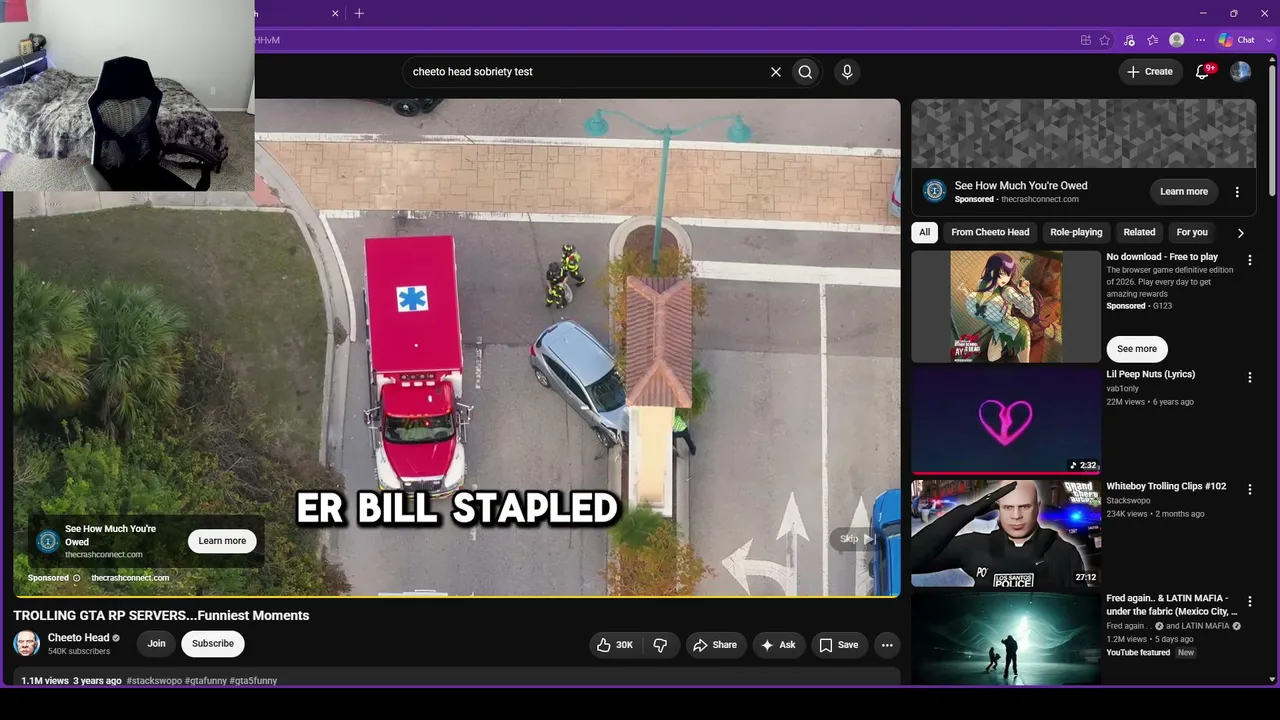Open the Fred again LATIN MAFIA thumbnail
Image resolution: width=1280 pixels, height=720 pixels.
tap(1006, 638)
